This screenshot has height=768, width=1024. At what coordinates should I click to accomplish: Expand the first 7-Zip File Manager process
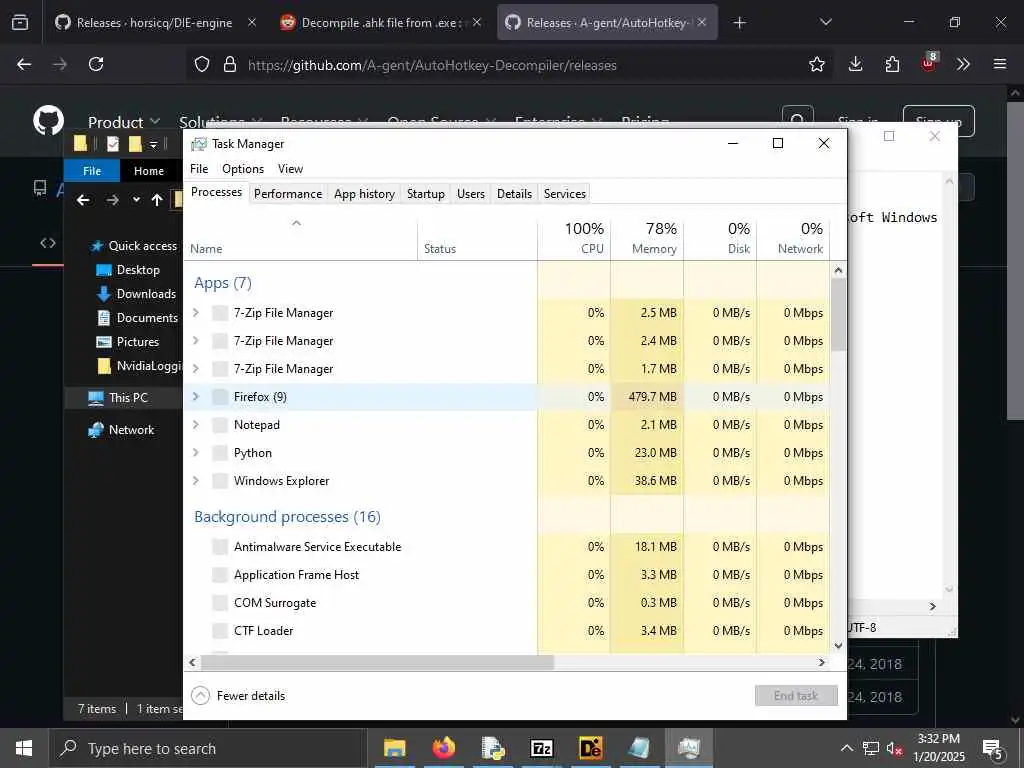click(195, 313)
